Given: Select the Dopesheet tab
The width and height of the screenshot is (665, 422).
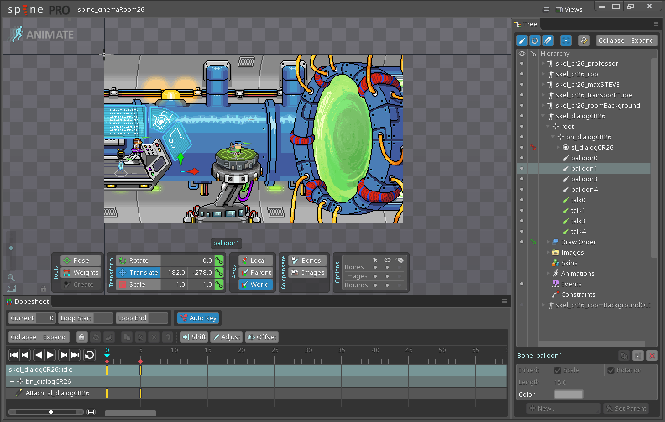Looking at the screenshot, I should 28,302.
